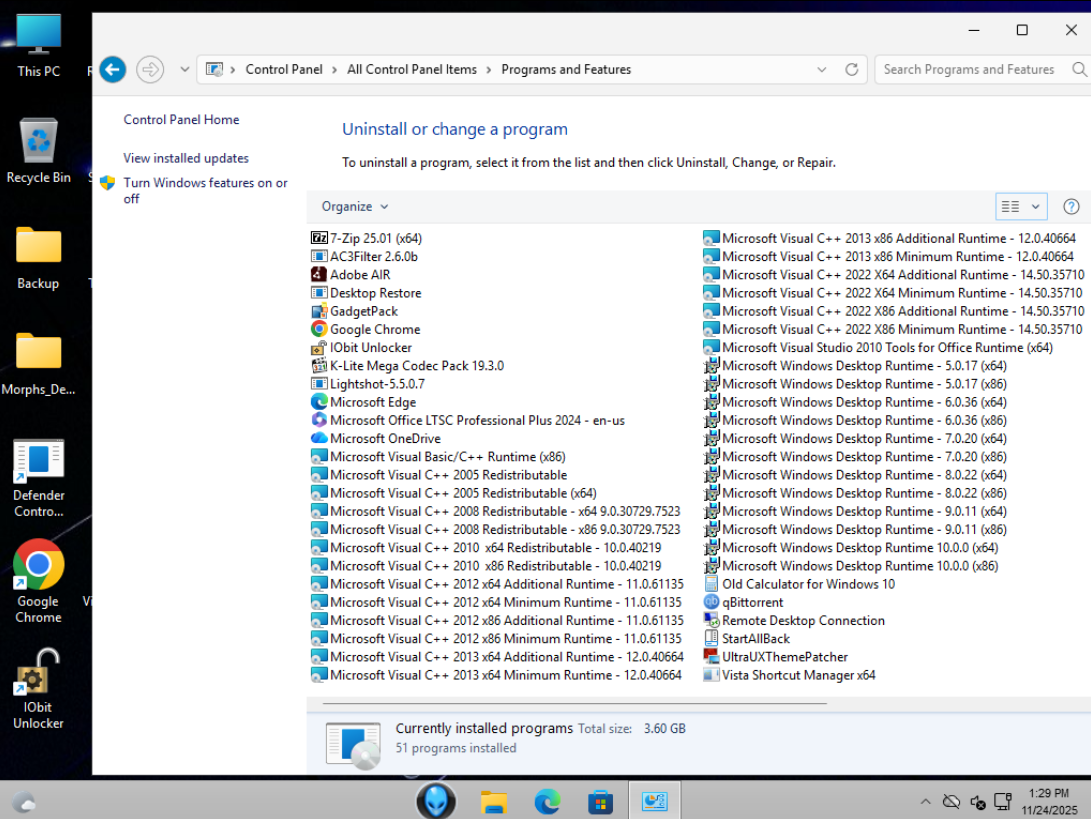This screenshot has width=1091, height=819.
Task: Open the IObit Unlocker desktop shortcut
Action: coord(38,689)
